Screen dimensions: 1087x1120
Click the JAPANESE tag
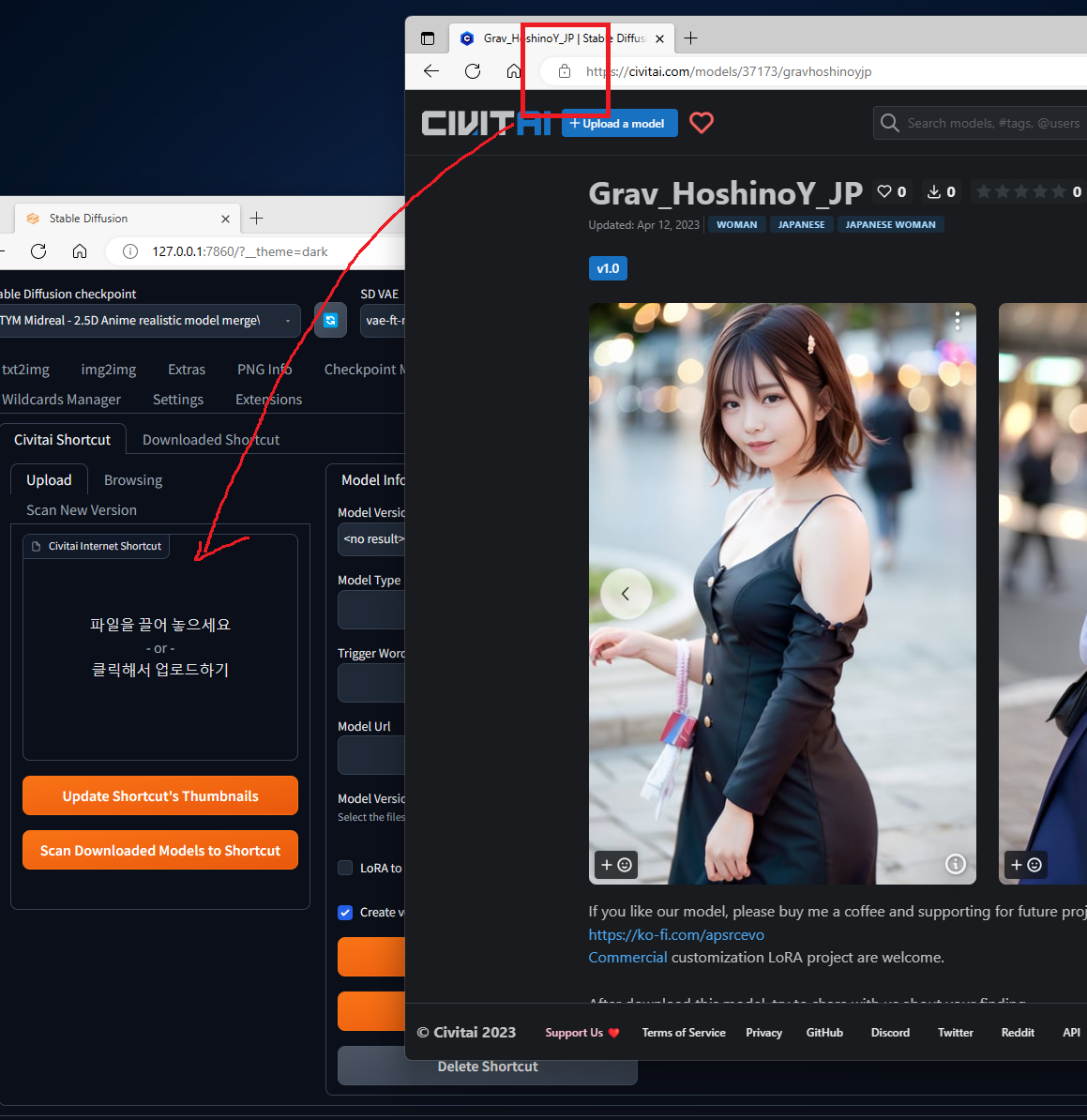[x=801, y=224]
